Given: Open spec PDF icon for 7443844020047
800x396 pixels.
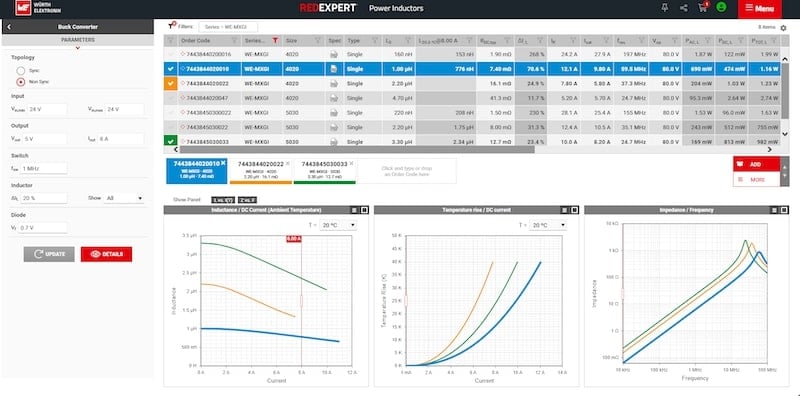Looking at the screenshot, I should (x=334, y=97).
